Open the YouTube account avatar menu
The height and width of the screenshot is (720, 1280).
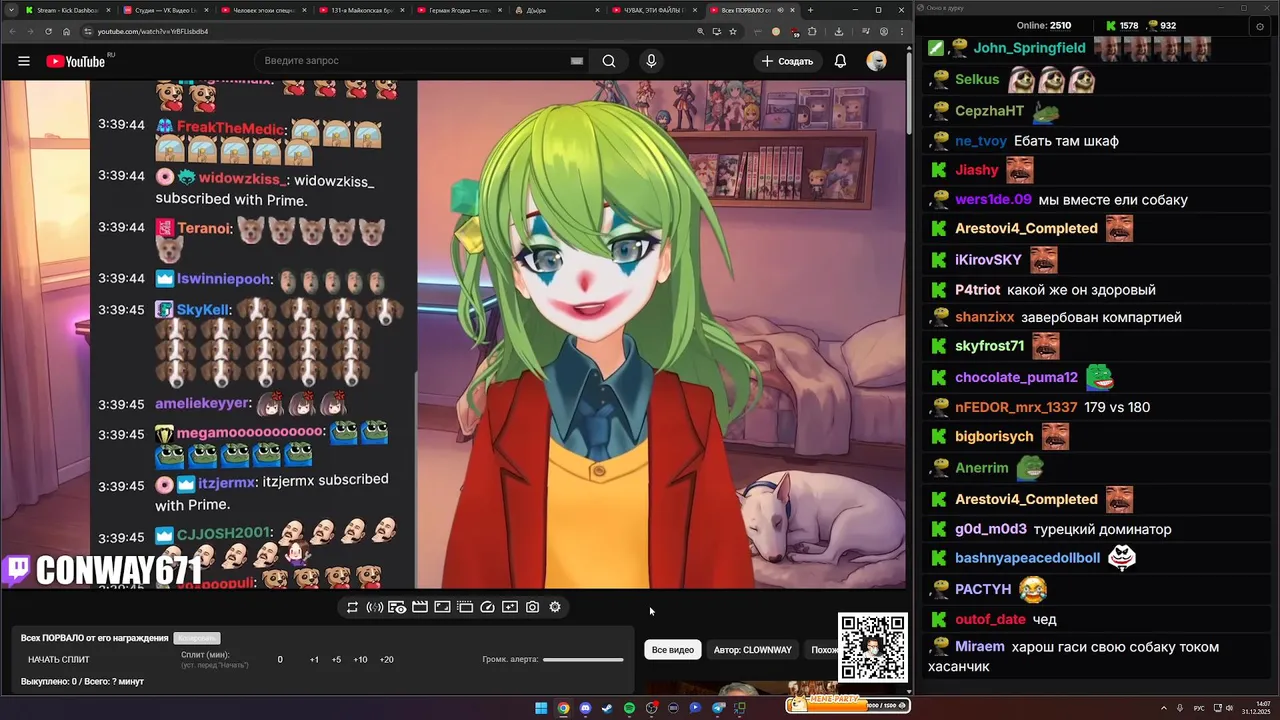coord(876,61)
